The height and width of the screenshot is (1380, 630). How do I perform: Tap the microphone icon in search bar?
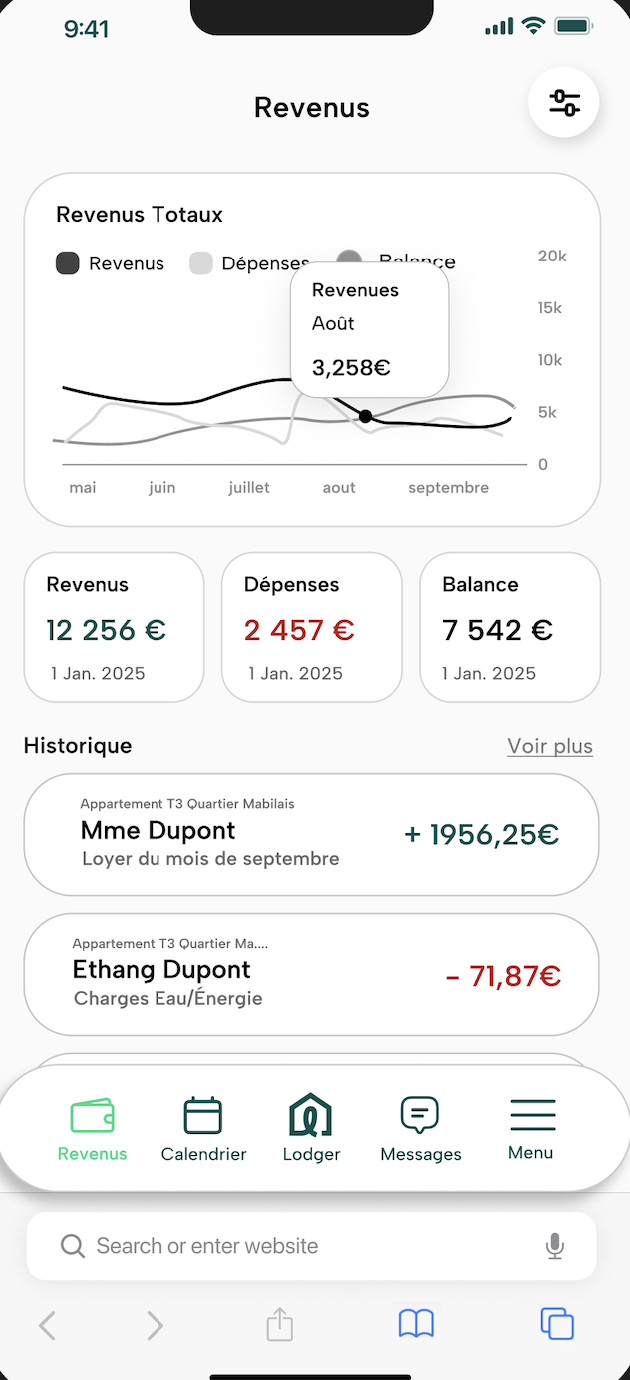tap(555, 1246)
